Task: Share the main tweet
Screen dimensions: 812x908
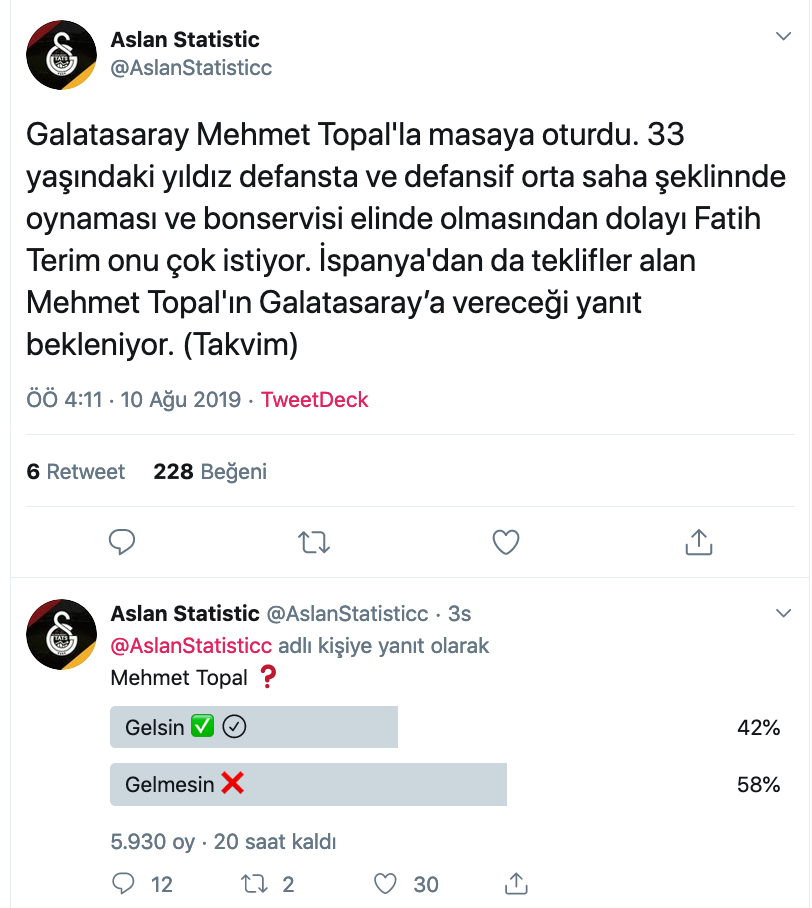Action: coord(698,542)
